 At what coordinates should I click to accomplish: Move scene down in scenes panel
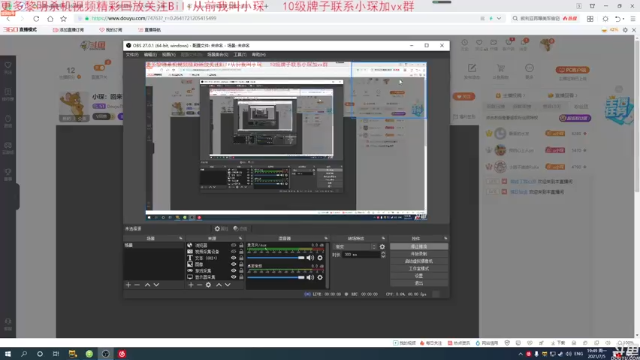[156, 285]
